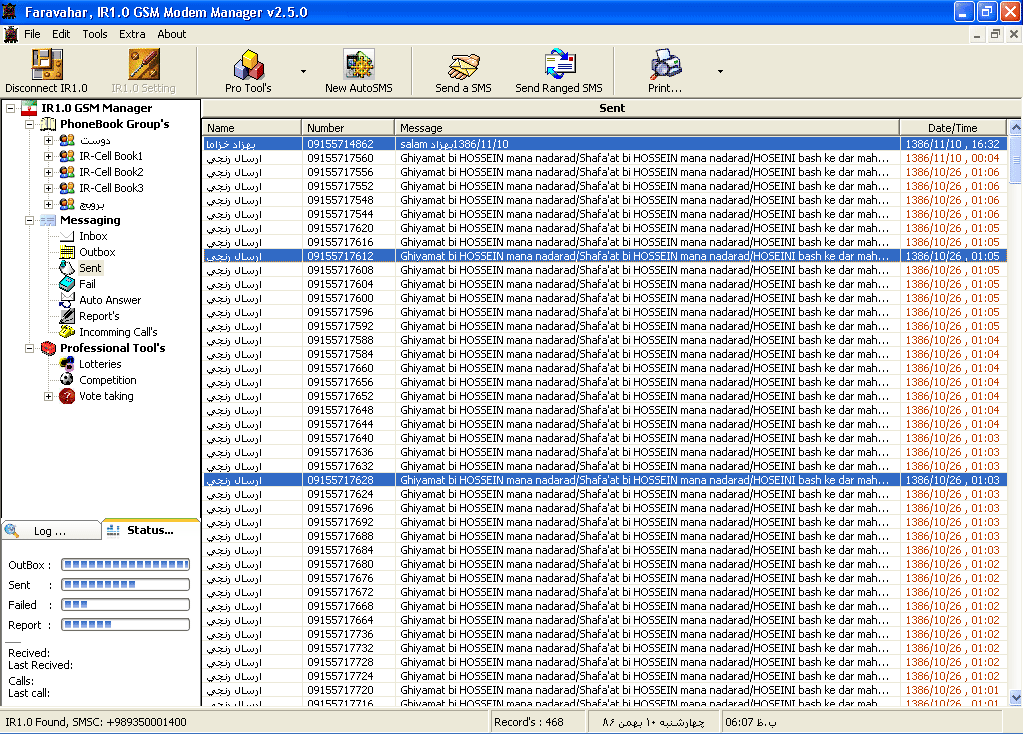This screenshot has height=734, width=1023.
Task: Select the Outbox folder icon
Action: 67,252
